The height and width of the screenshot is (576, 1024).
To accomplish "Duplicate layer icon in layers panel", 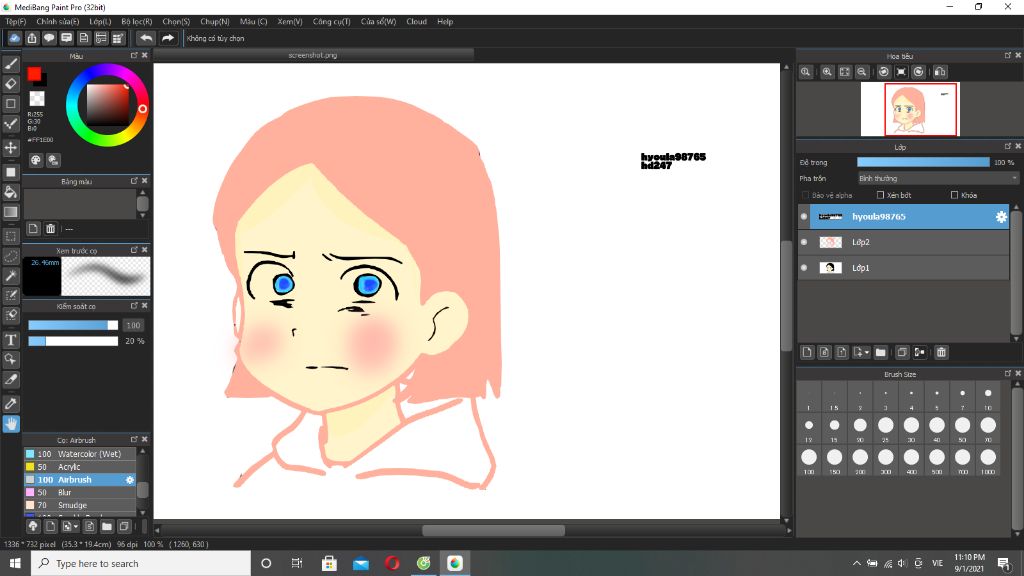I will (902, 353).
